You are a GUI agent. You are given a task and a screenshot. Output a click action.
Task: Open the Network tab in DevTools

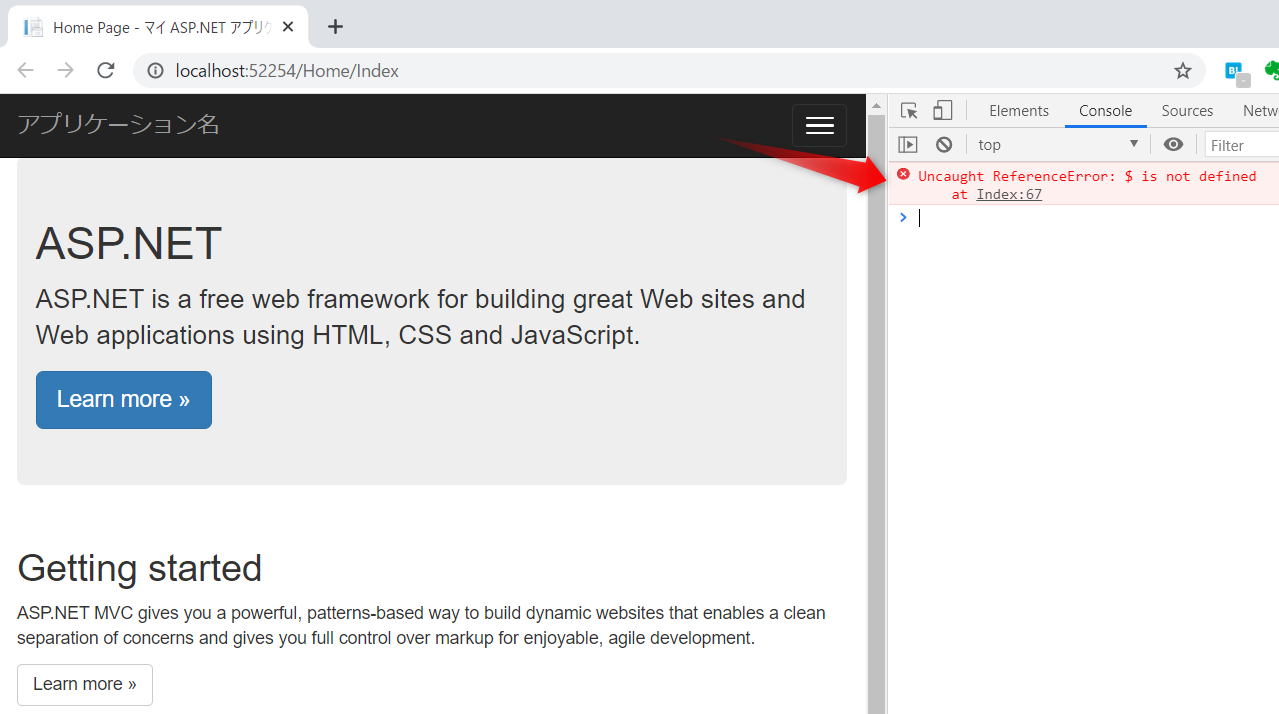pos(1260,111)
